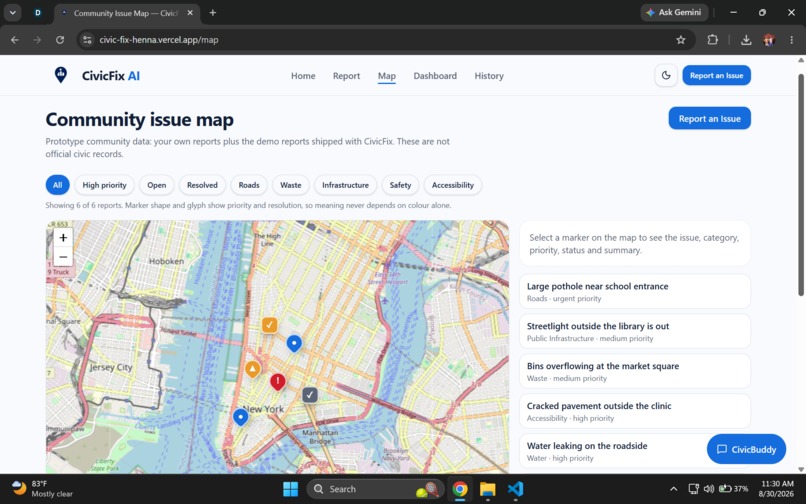Go to the Report nav link
The width and height of the screenshot is (806, 504).
[346, 76]
